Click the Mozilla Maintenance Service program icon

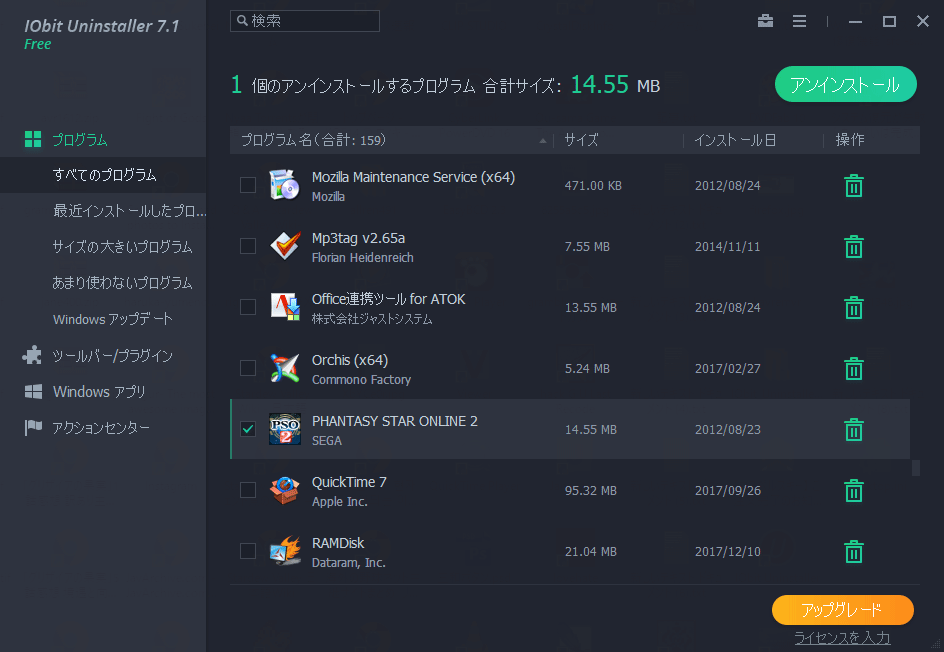tap(285, 185)
